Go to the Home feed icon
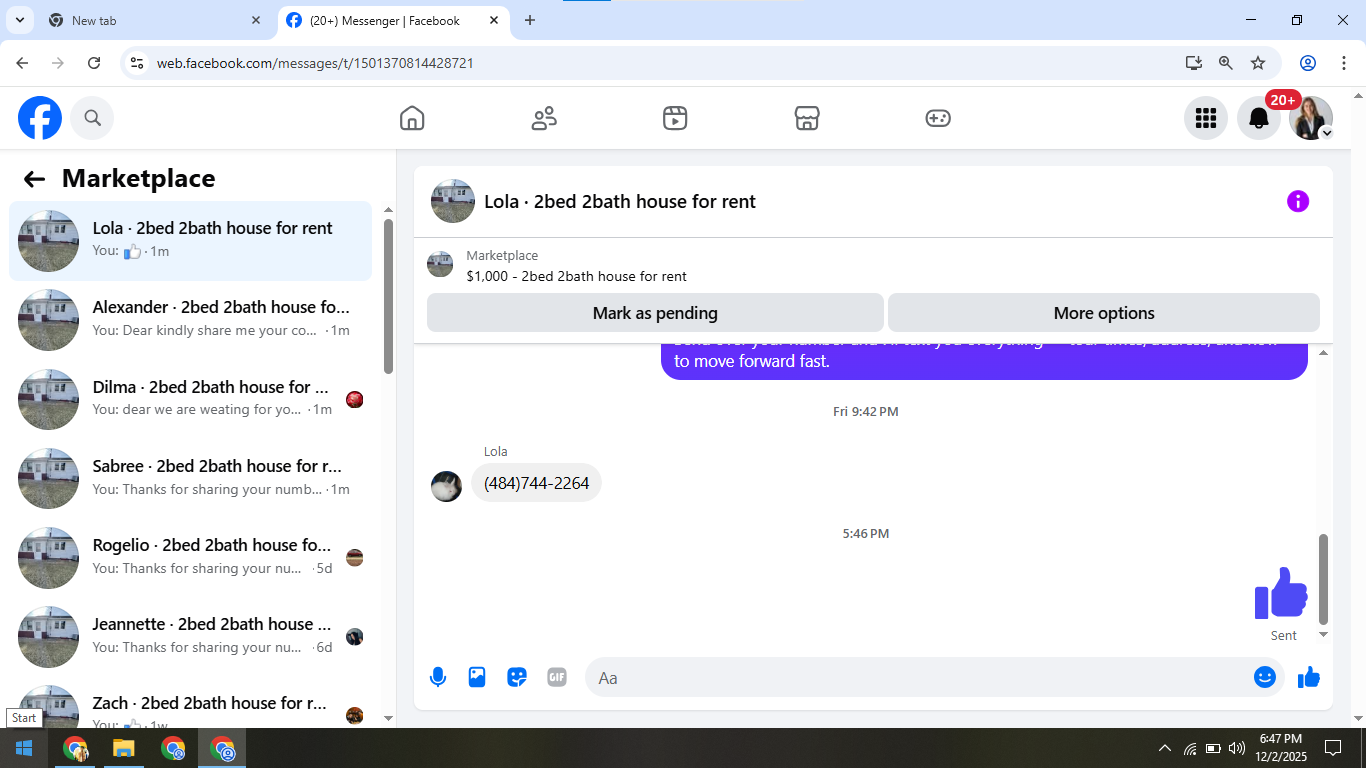The height and width of the screenshot is (768, 1366). pyautogui.click(x=412, y=118)
